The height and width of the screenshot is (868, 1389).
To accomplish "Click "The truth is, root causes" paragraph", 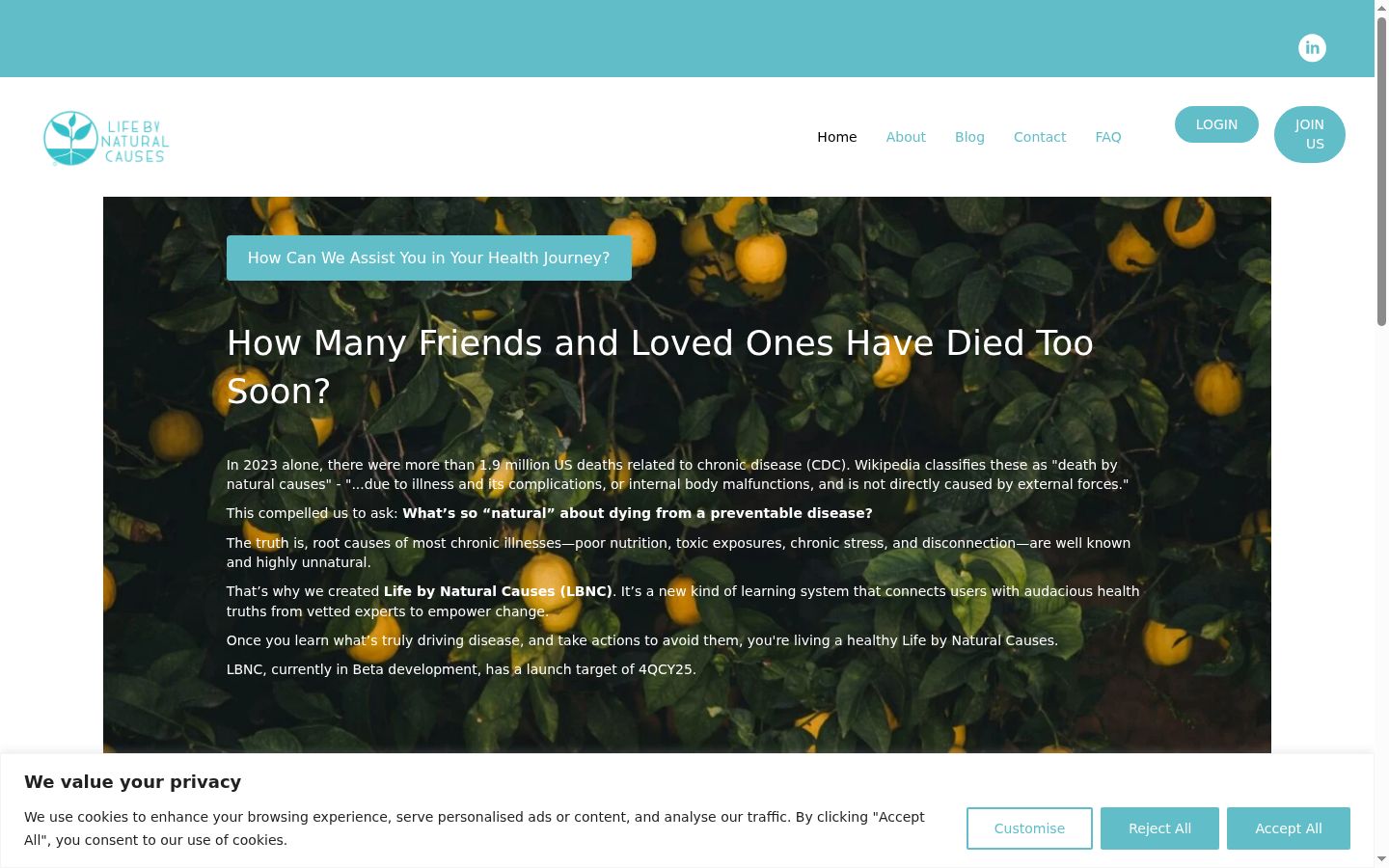I will [x=678, y=553].
